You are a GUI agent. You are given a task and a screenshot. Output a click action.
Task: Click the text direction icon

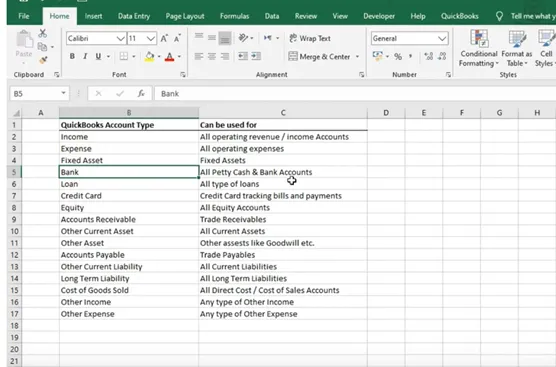(268, 38)
